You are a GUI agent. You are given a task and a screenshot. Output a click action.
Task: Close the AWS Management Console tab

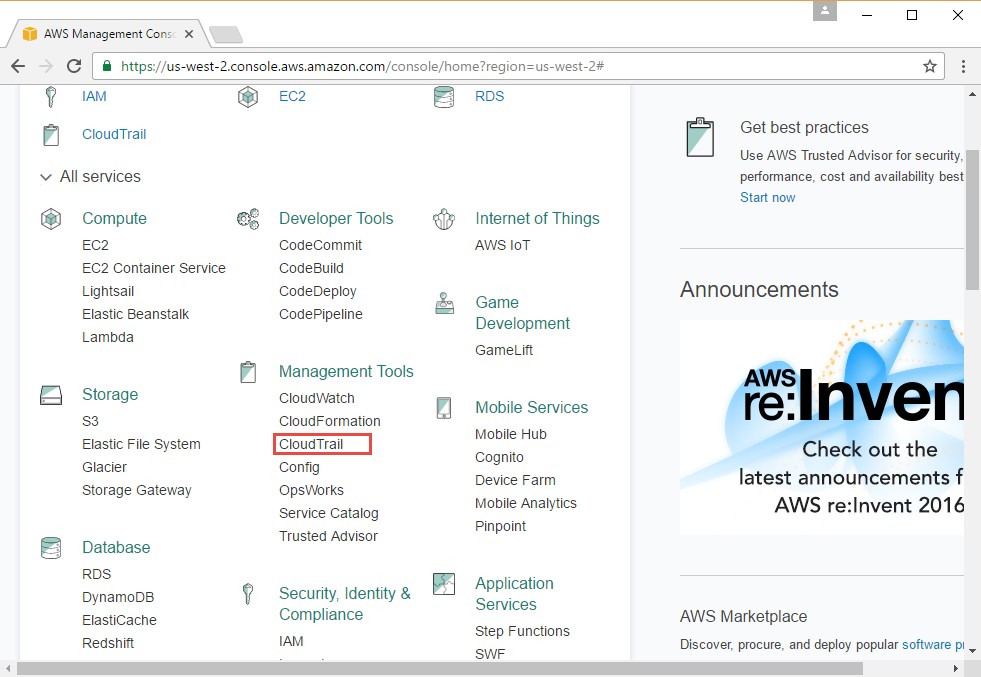pos(189,34)
